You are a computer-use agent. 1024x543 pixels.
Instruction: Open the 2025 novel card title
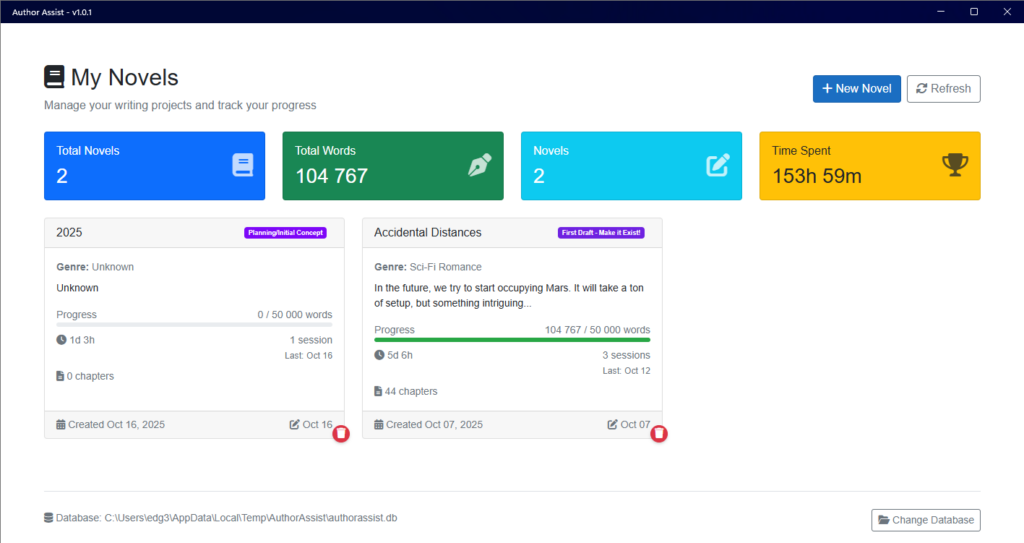tap(70, 232)
